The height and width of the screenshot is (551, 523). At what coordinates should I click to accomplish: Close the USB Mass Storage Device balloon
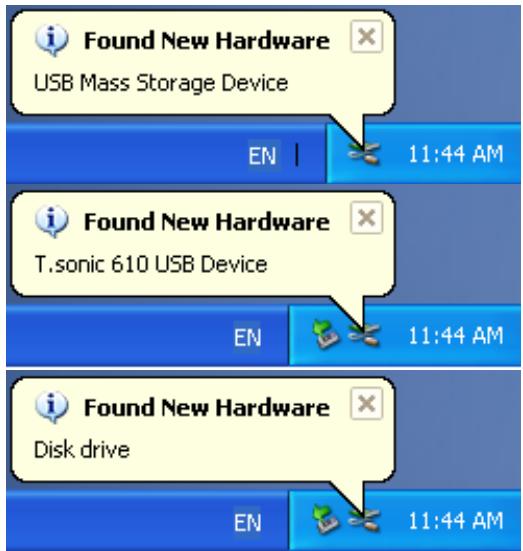(367, 37)
